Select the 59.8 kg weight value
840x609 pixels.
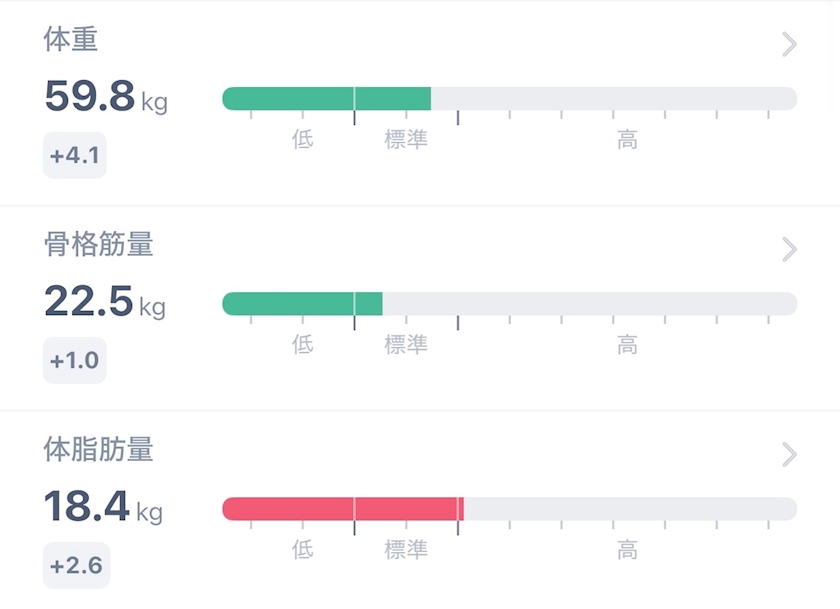[x=105, y=97]
